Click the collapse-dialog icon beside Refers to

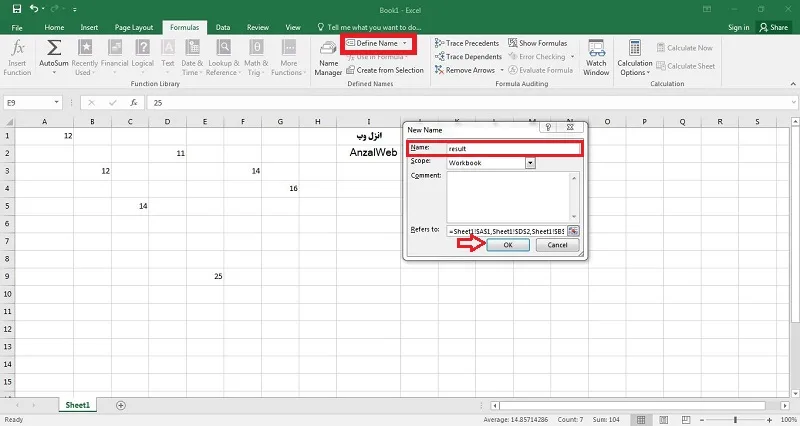pyautogui.click(x=573, y=231)
